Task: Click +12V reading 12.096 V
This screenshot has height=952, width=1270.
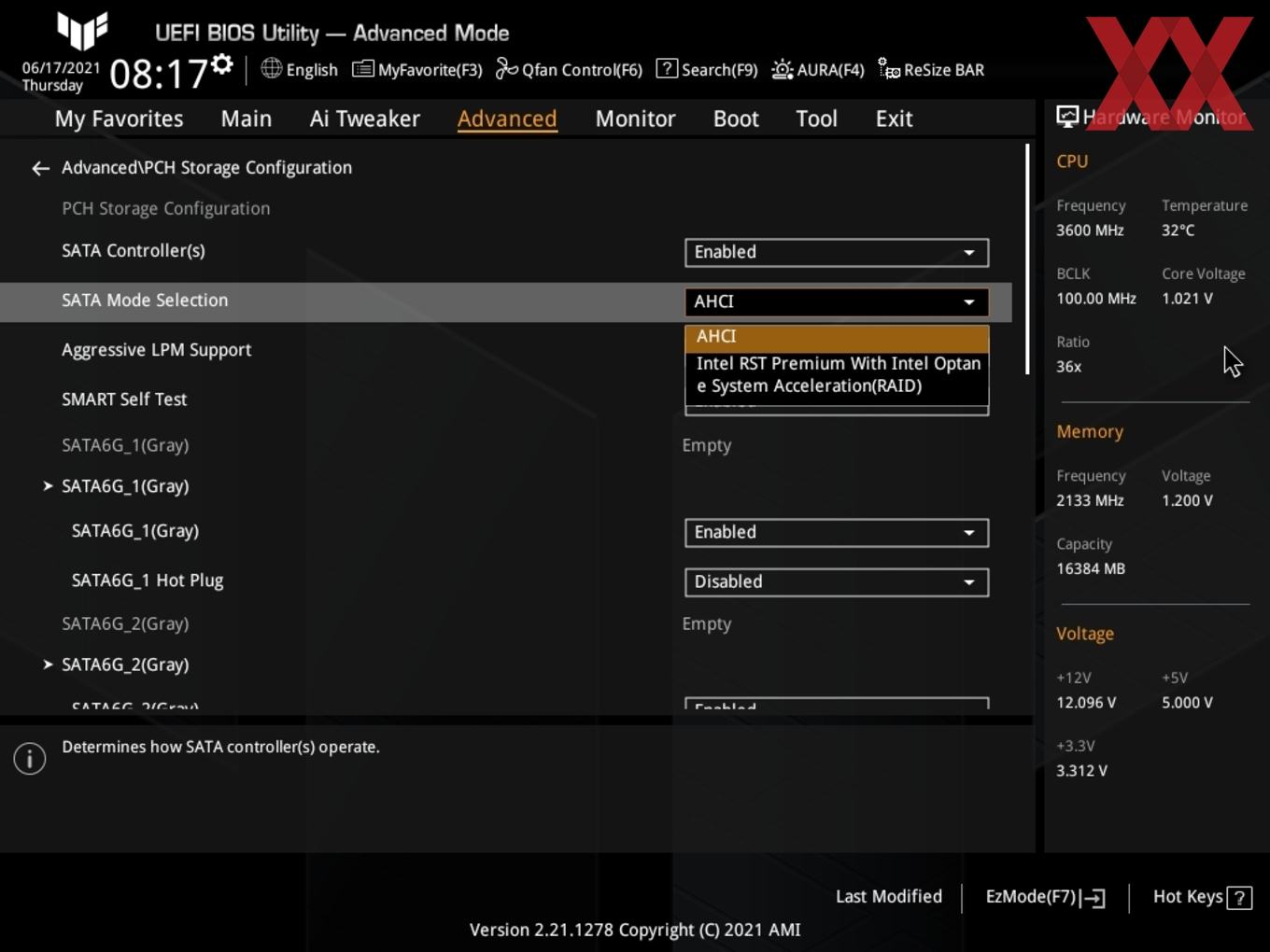Action: click(1086, 703)
